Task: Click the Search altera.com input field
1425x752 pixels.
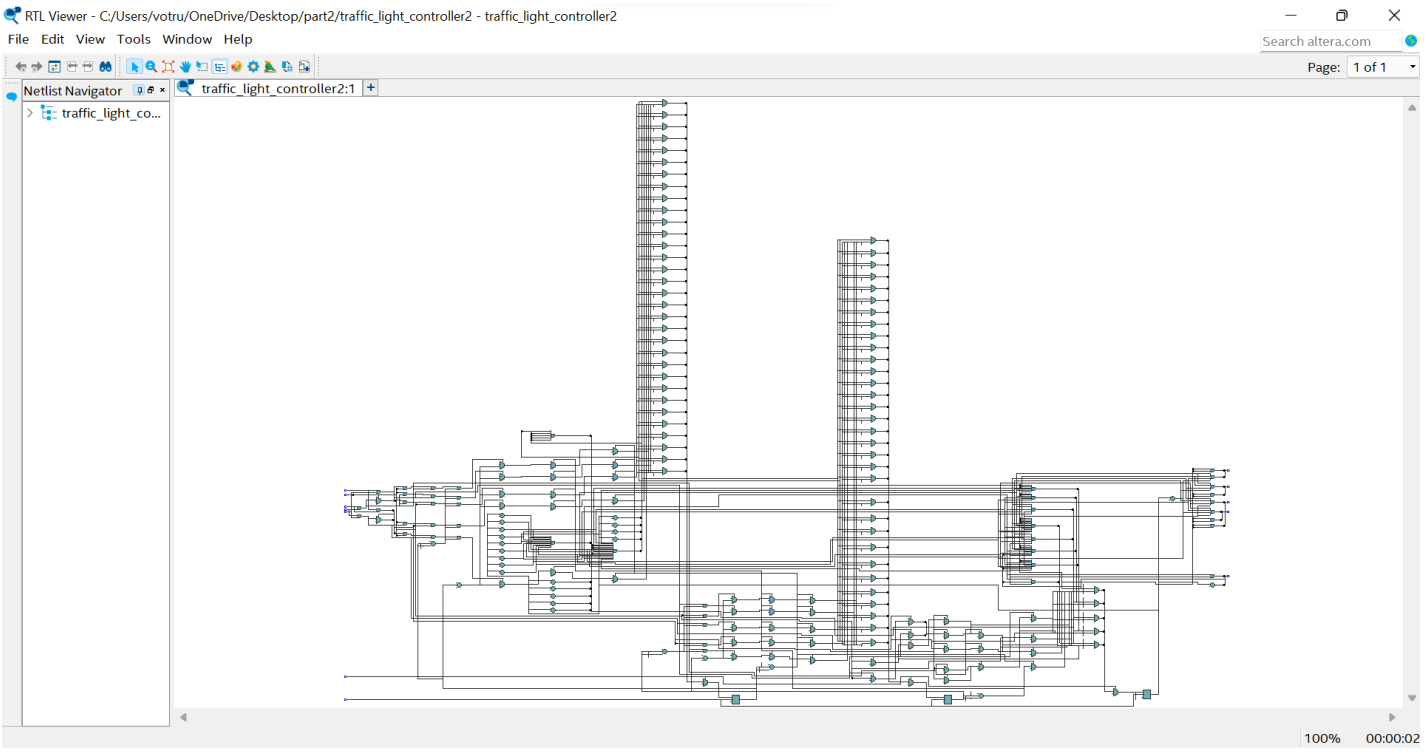Action: click(x=1329, y=41)
